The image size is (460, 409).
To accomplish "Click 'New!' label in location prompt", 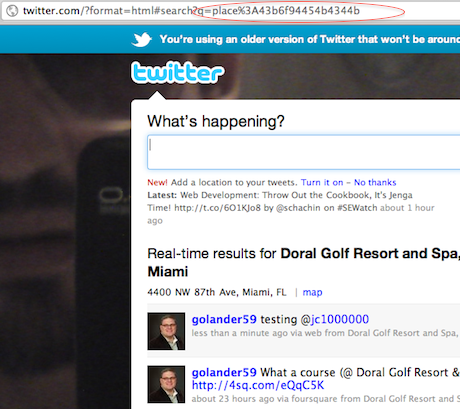I will (x=157, y=182).
